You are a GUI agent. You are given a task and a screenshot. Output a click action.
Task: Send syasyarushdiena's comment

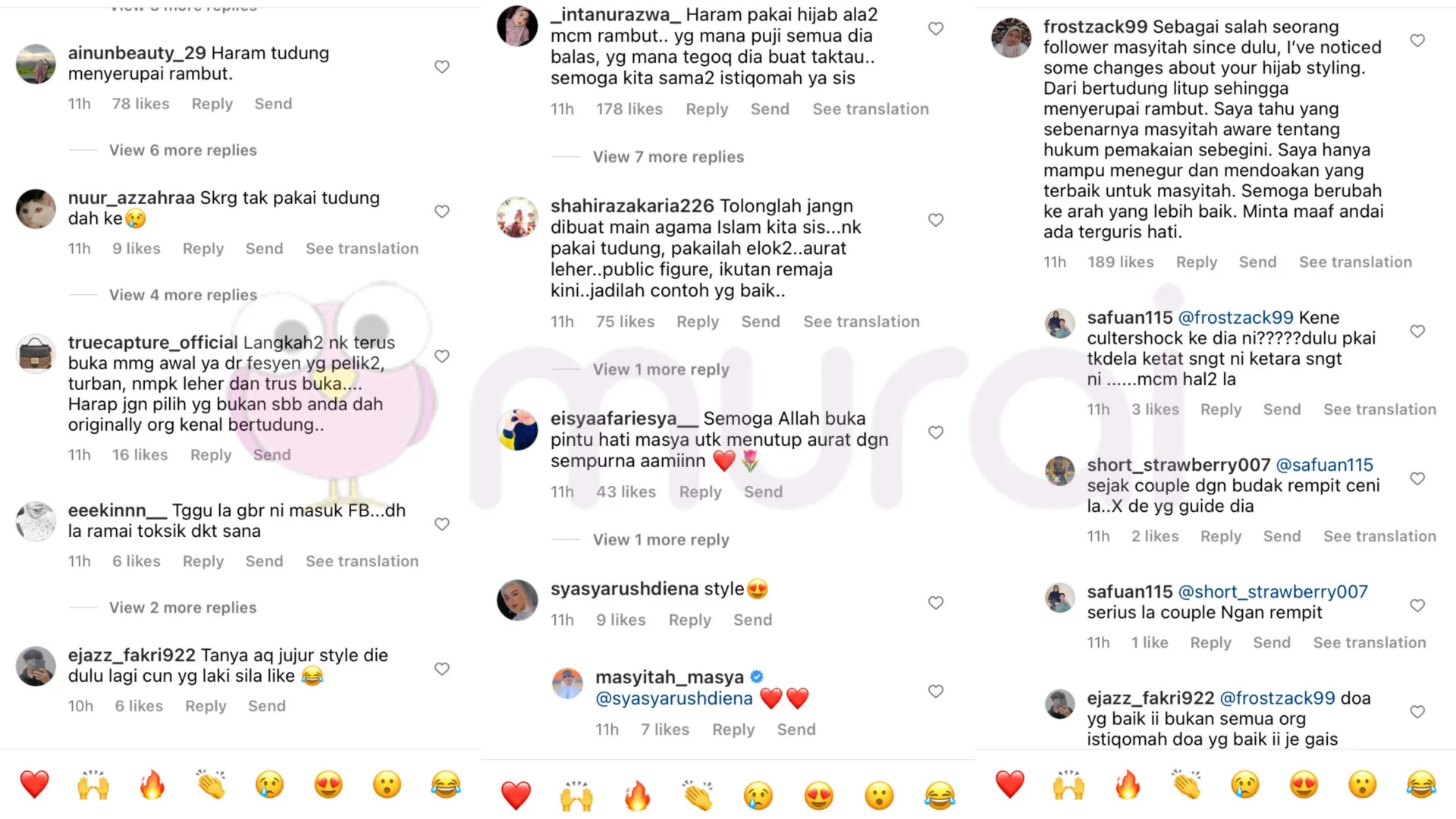(x=752, y=620)
